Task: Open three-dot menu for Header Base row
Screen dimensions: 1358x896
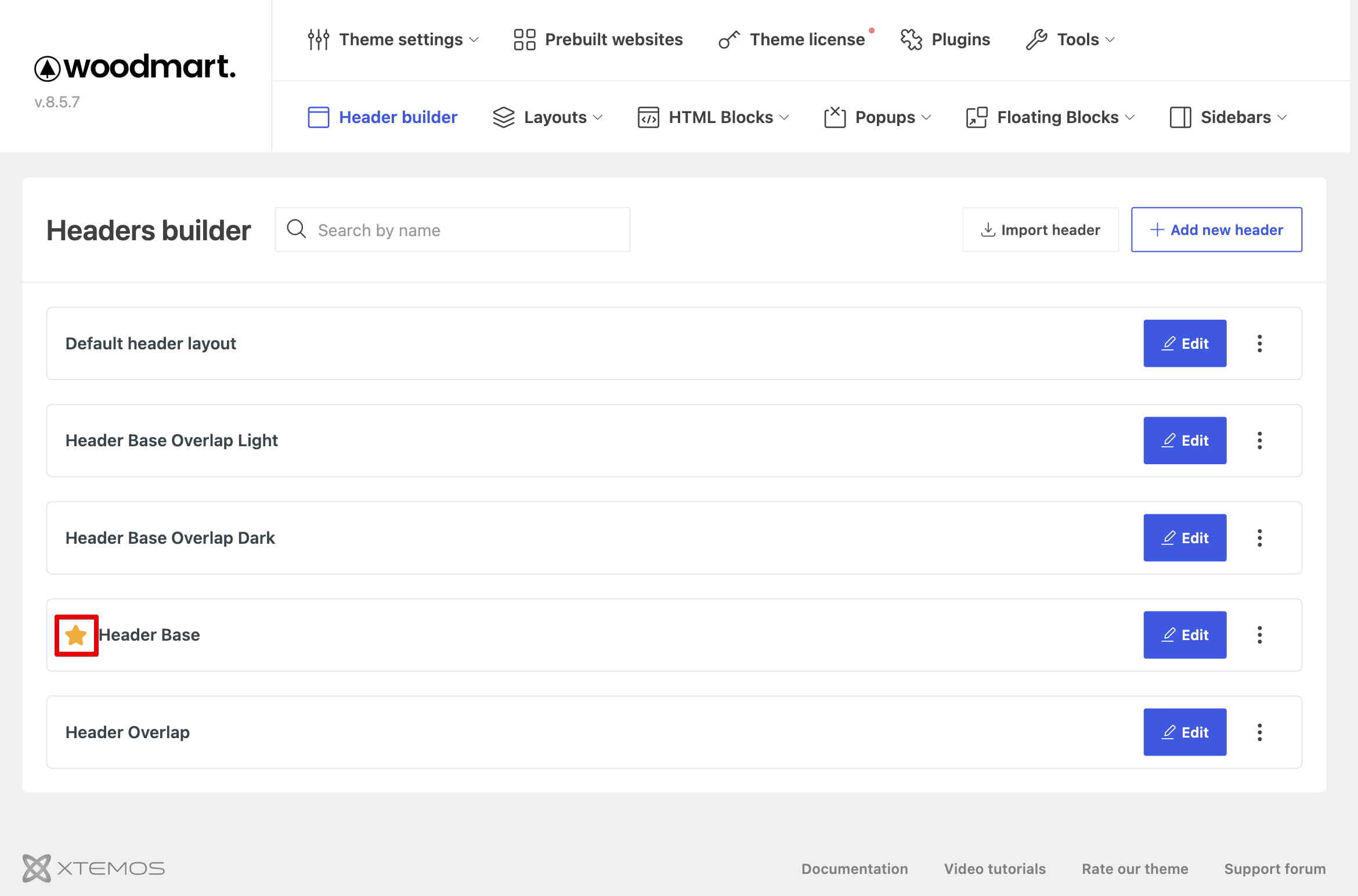Action: point(1259,635)
